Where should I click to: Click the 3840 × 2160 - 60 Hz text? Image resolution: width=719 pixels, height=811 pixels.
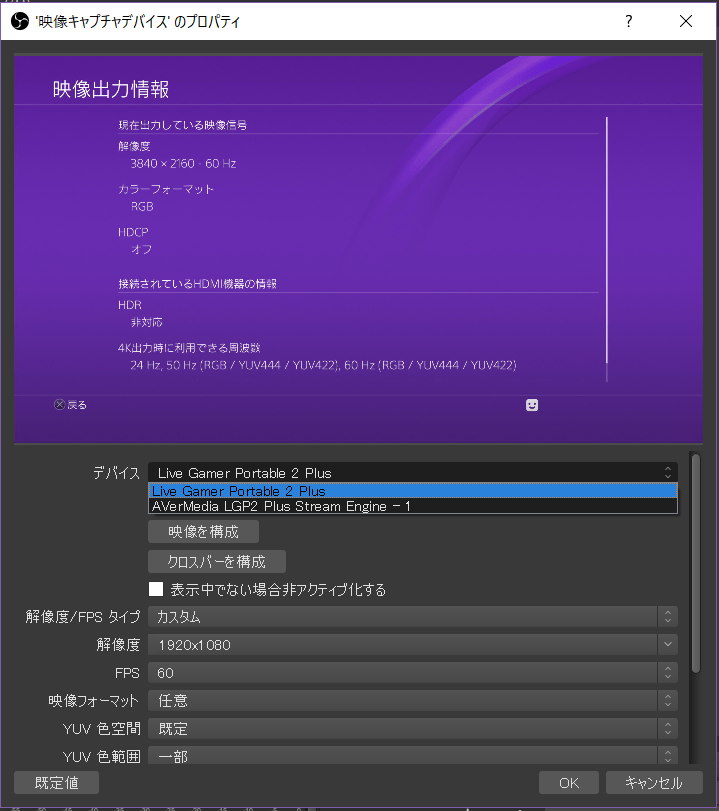click(x=183, y=163)
